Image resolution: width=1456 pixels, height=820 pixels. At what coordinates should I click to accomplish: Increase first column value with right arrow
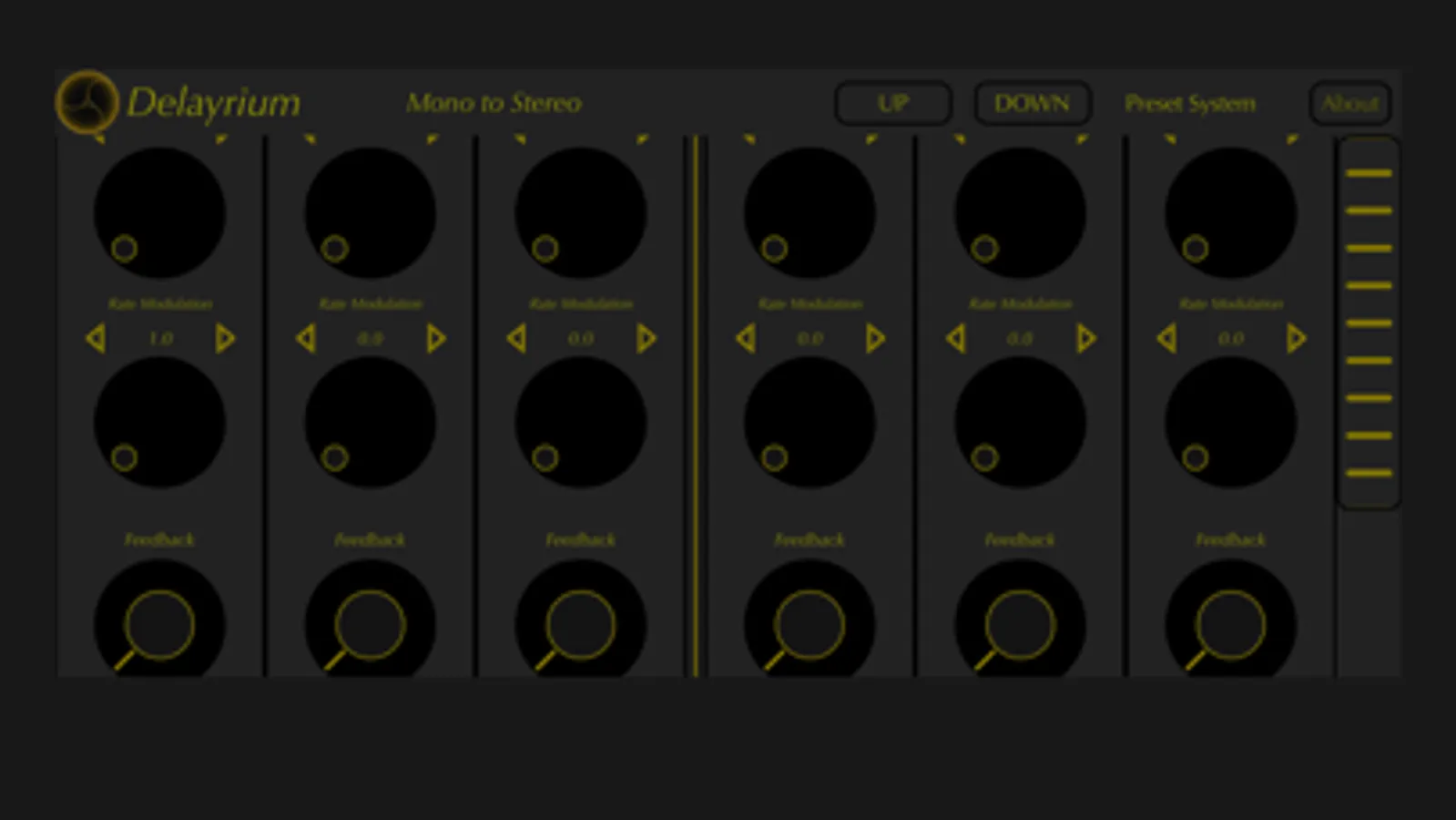(x=225, y=339)
